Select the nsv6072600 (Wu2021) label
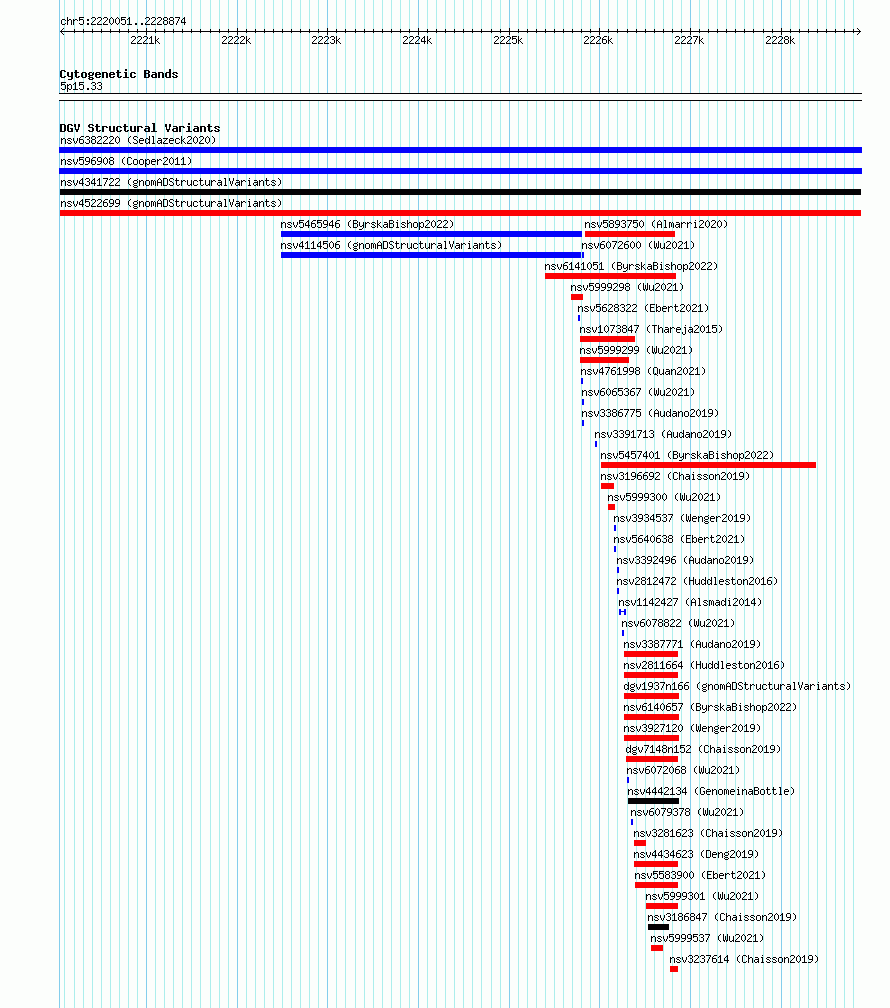Screen dimensions: 890x1008 [x=638, y=246]
